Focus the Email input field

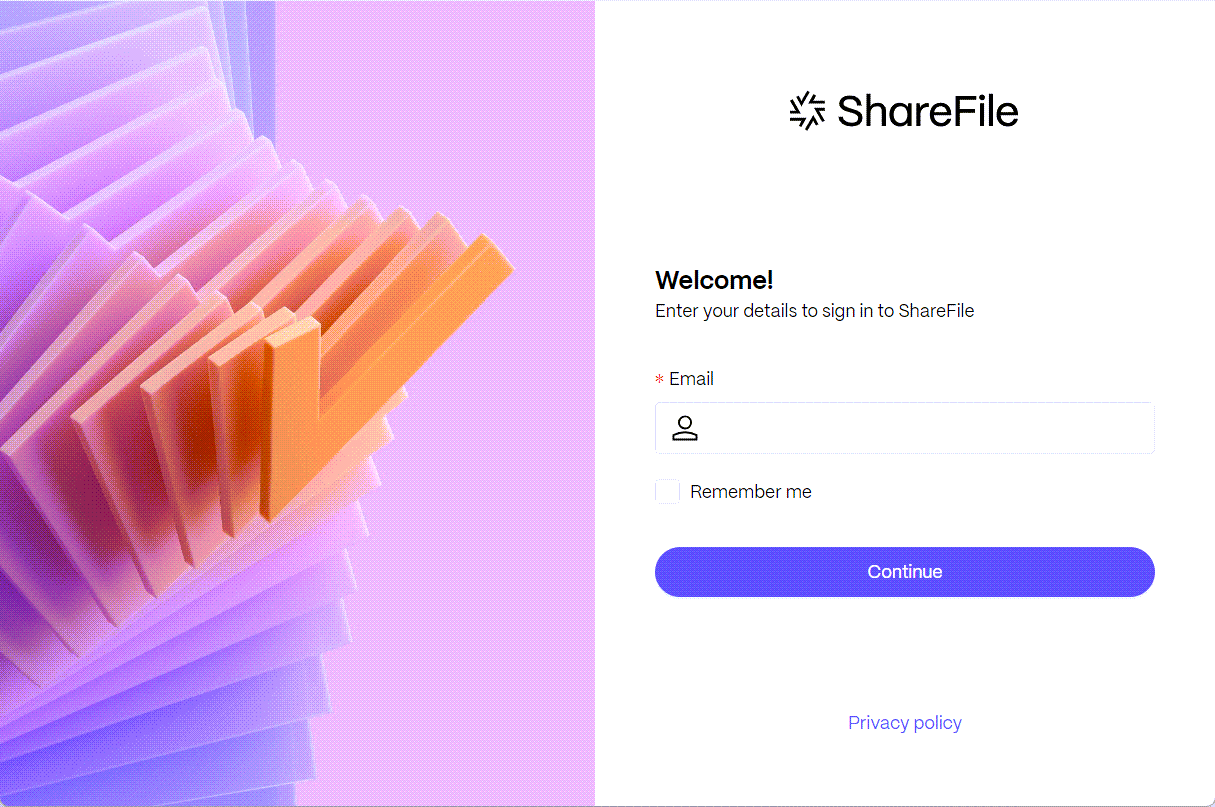[x=905, y=428]
